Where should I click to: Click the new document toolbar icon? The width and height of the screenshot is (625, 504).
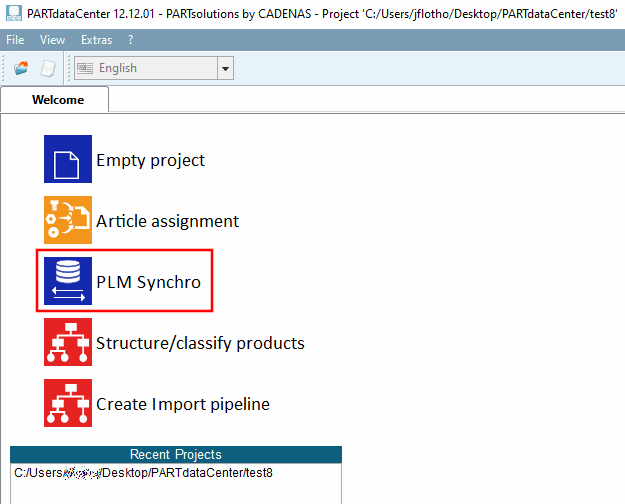(x=48, y=68)
